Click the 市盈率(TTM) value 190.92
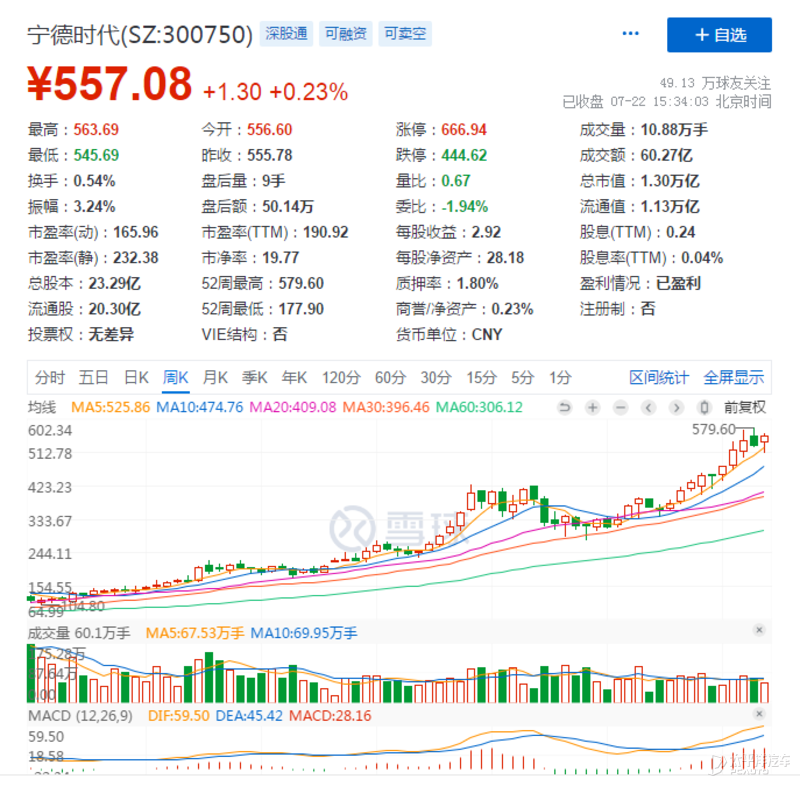The width and height of the screenshot is (800, 786). click(x=326, y=232)
